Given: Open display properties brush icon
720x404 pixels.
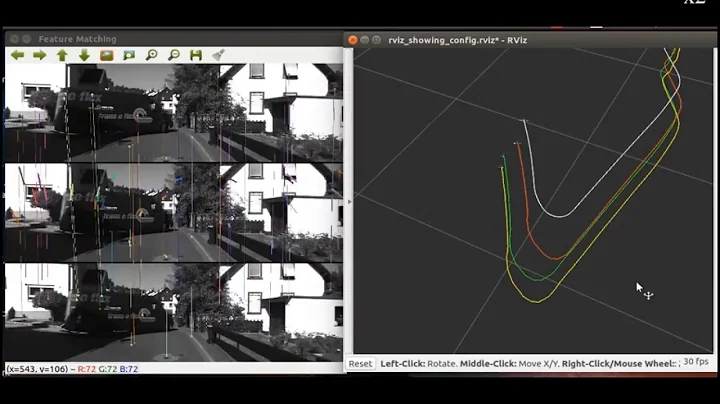Looking at the screenshot, I should (218, 55).
